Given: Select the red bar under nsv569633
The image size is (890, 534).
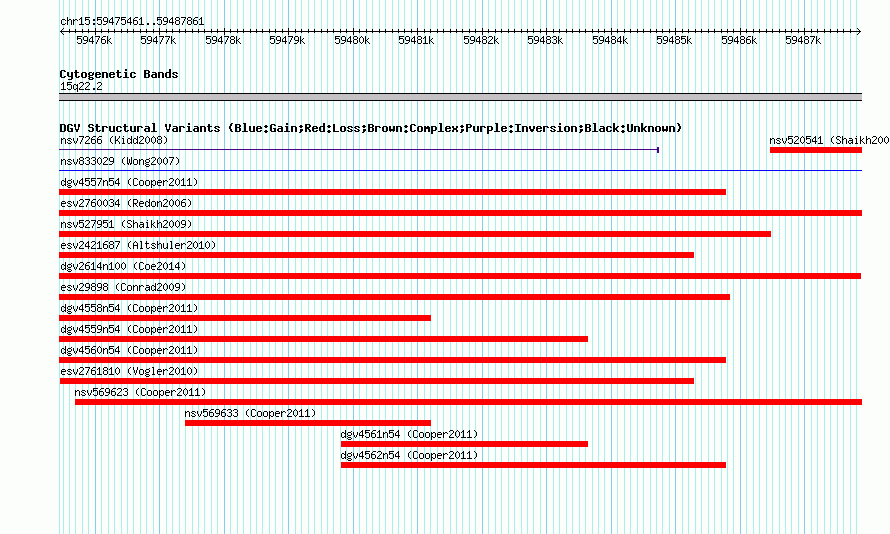Looking at the screenshot, I should click(x=308, y=423).
